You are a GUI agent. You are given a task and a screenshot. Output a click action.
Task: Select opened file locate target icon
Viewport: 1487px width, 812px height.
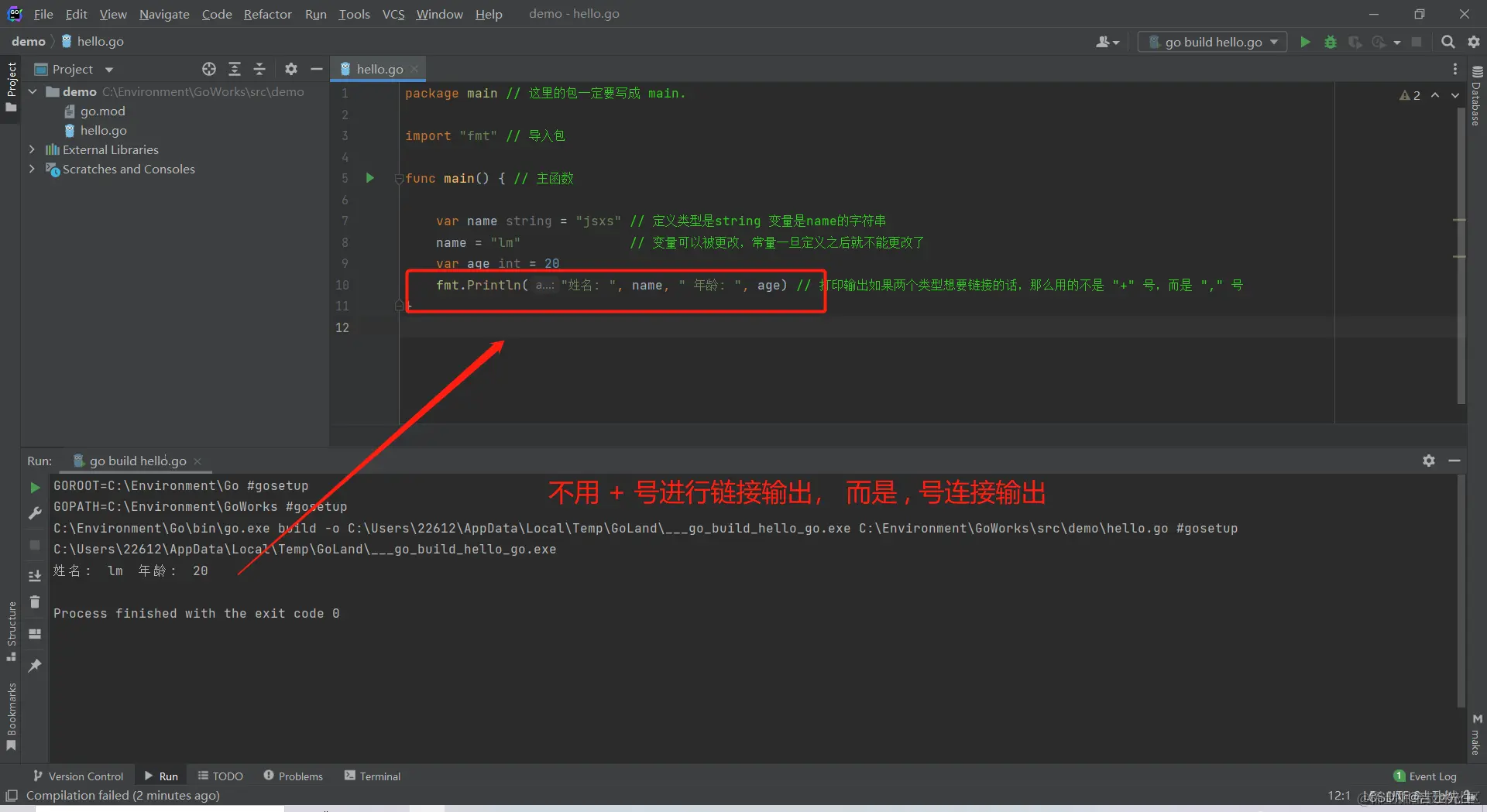click(209, 69)
